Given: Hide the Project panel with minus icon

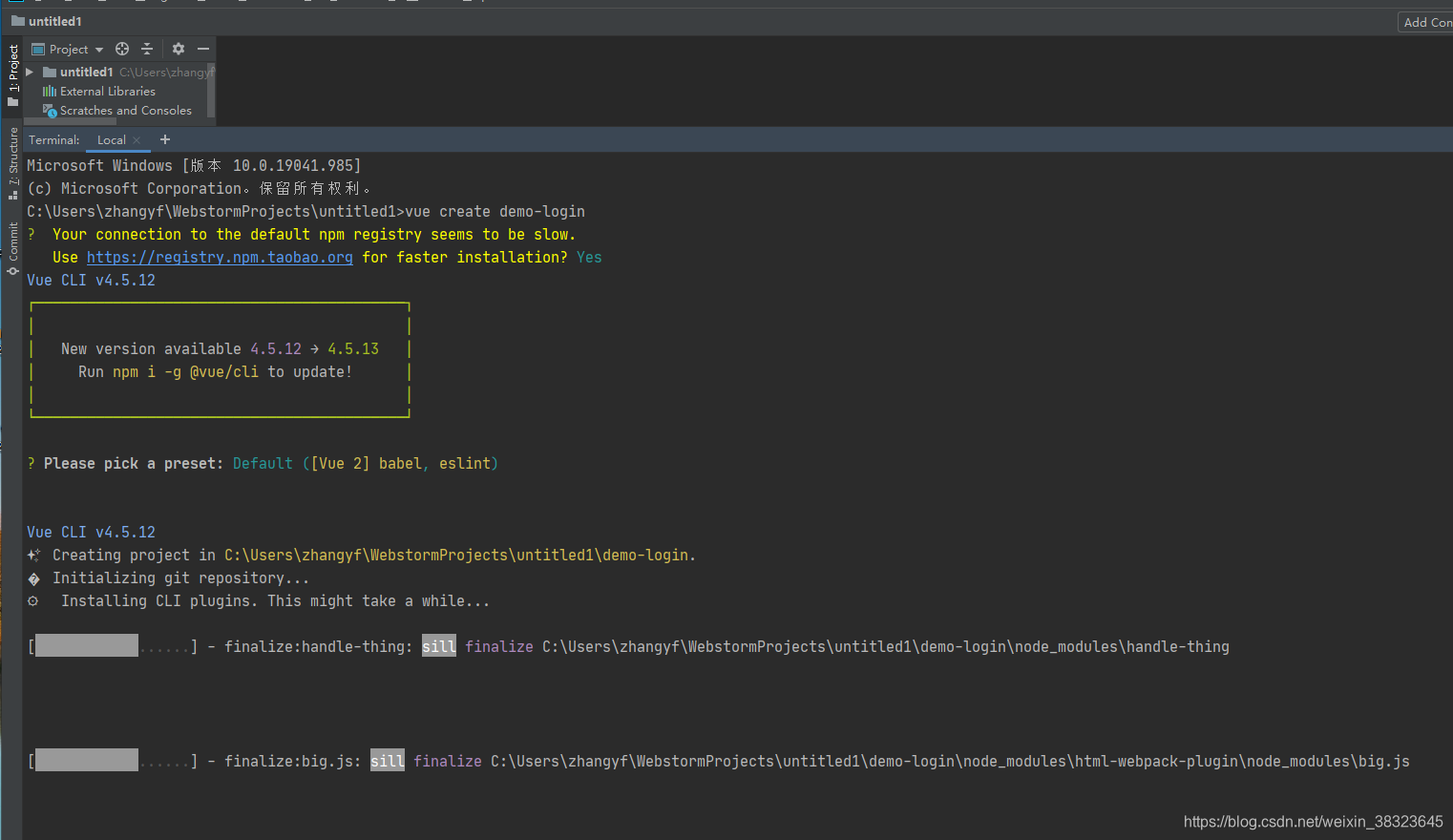Looking at the screenshot, I should click(203, 49).
